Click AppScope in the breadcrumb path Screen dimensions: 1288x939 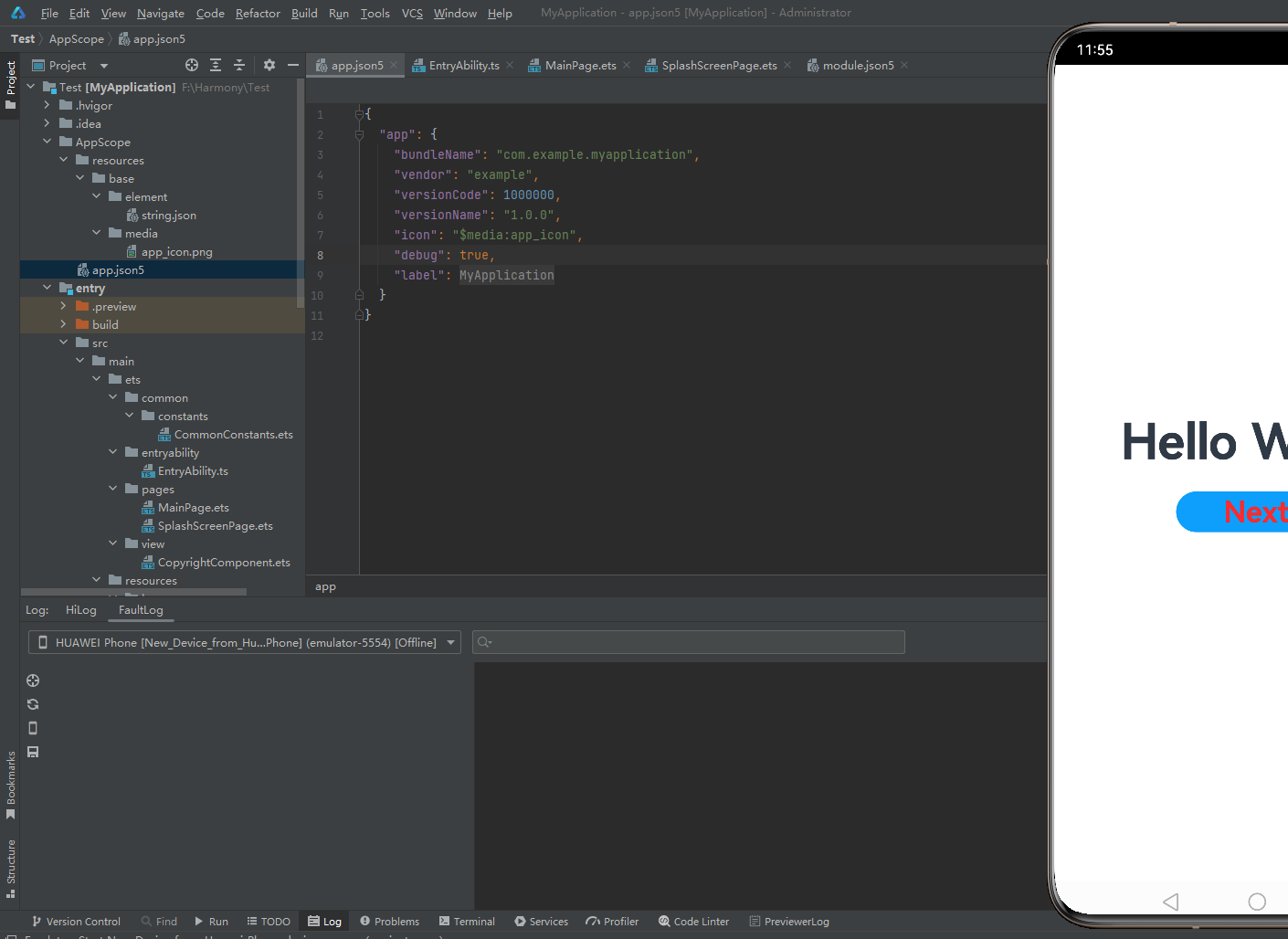point(77,39)
